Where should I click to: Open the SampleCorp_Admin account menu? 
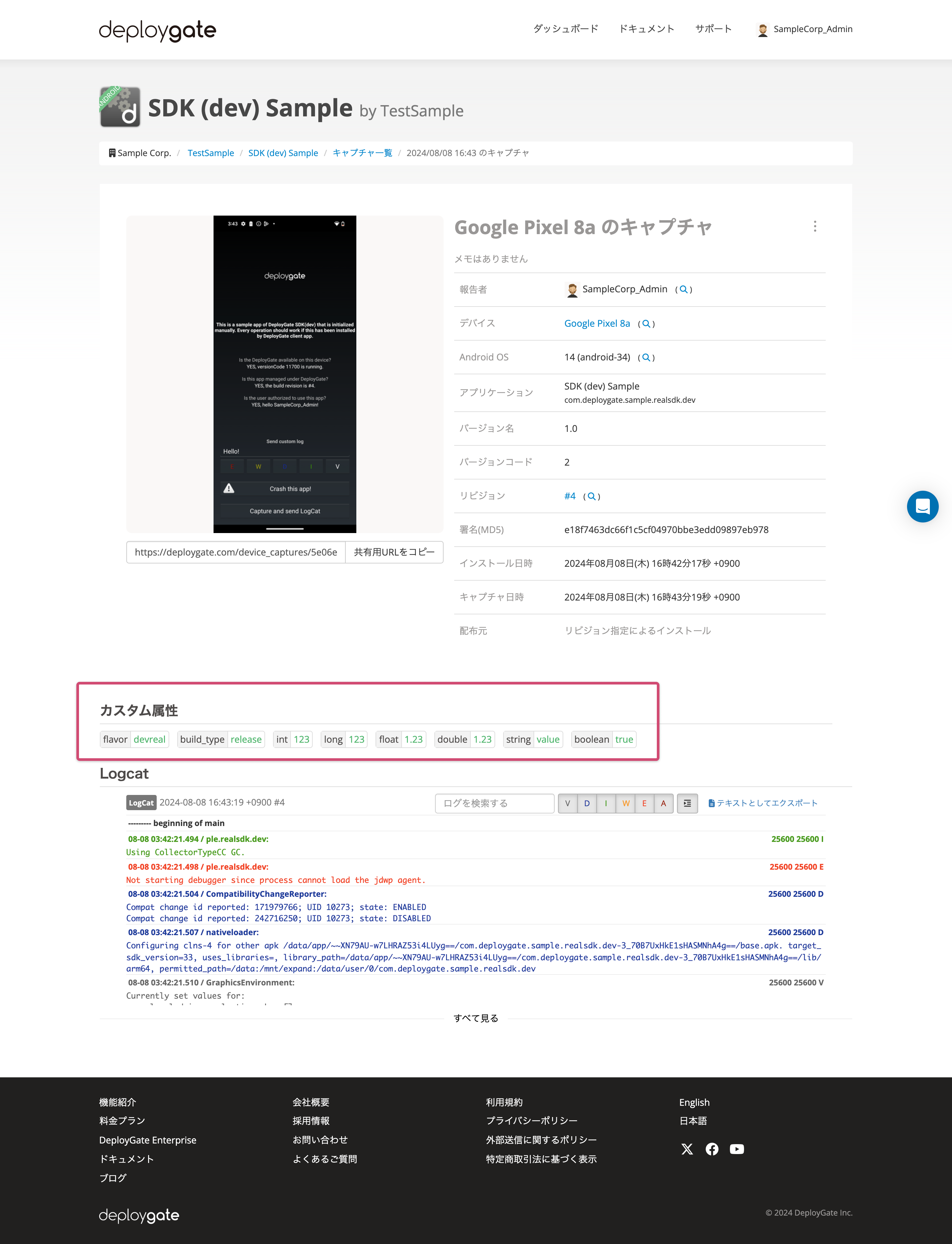point(805,29)
